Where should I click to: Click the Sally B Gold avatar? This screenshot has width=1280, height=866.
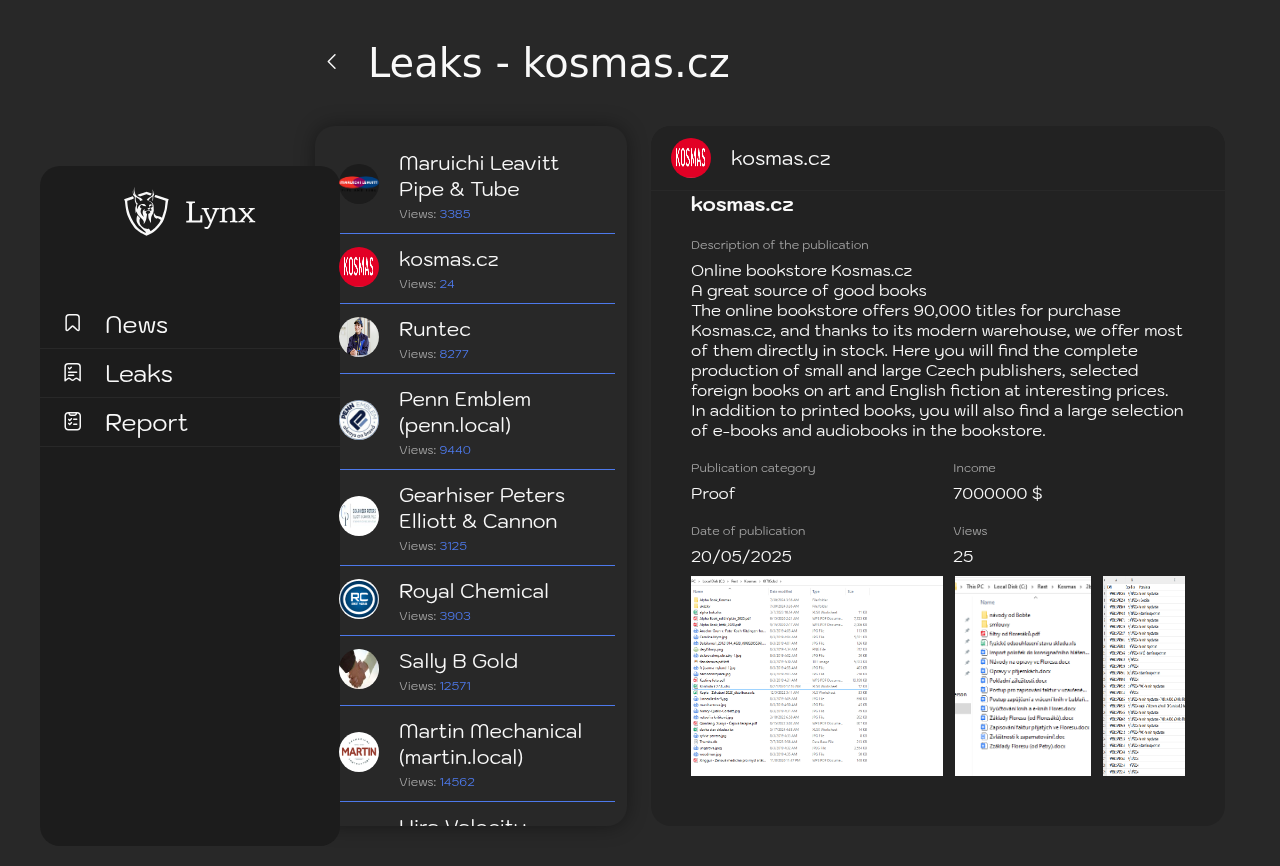359,669
